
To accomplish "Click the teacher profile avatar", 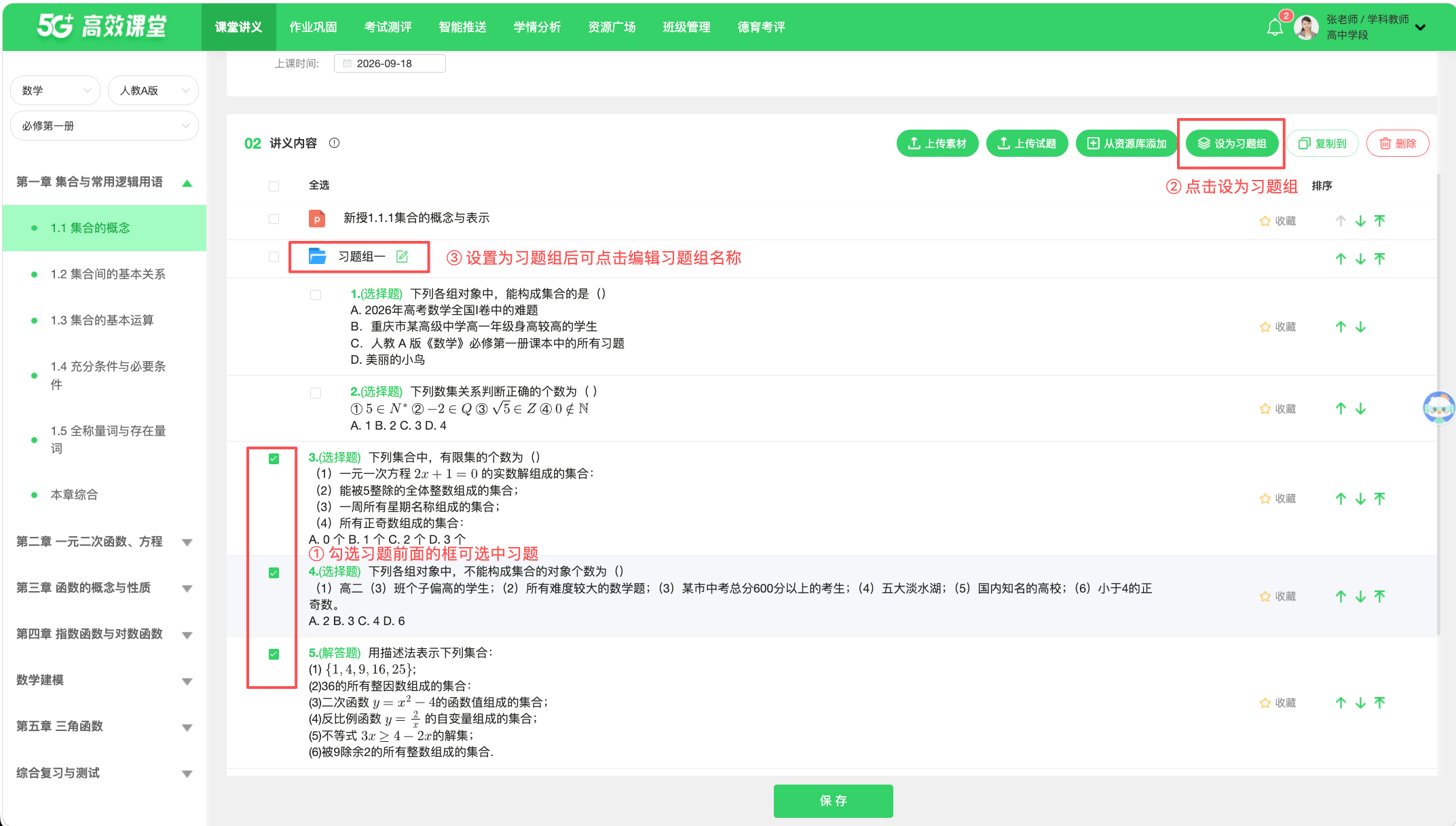I will [1306, 27].
